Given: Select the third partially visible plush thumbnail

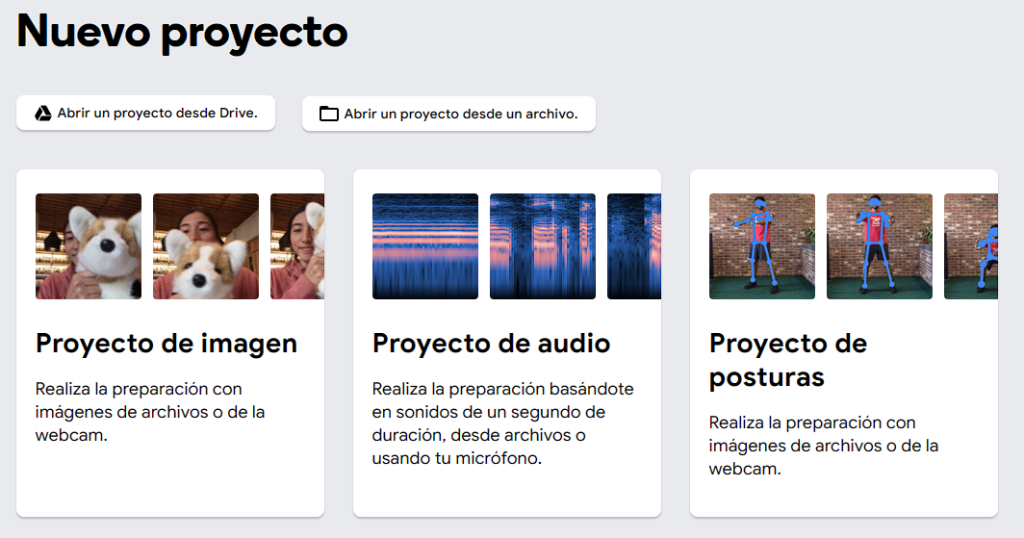Looking at the screenshot, I should [x=297, y=246].
